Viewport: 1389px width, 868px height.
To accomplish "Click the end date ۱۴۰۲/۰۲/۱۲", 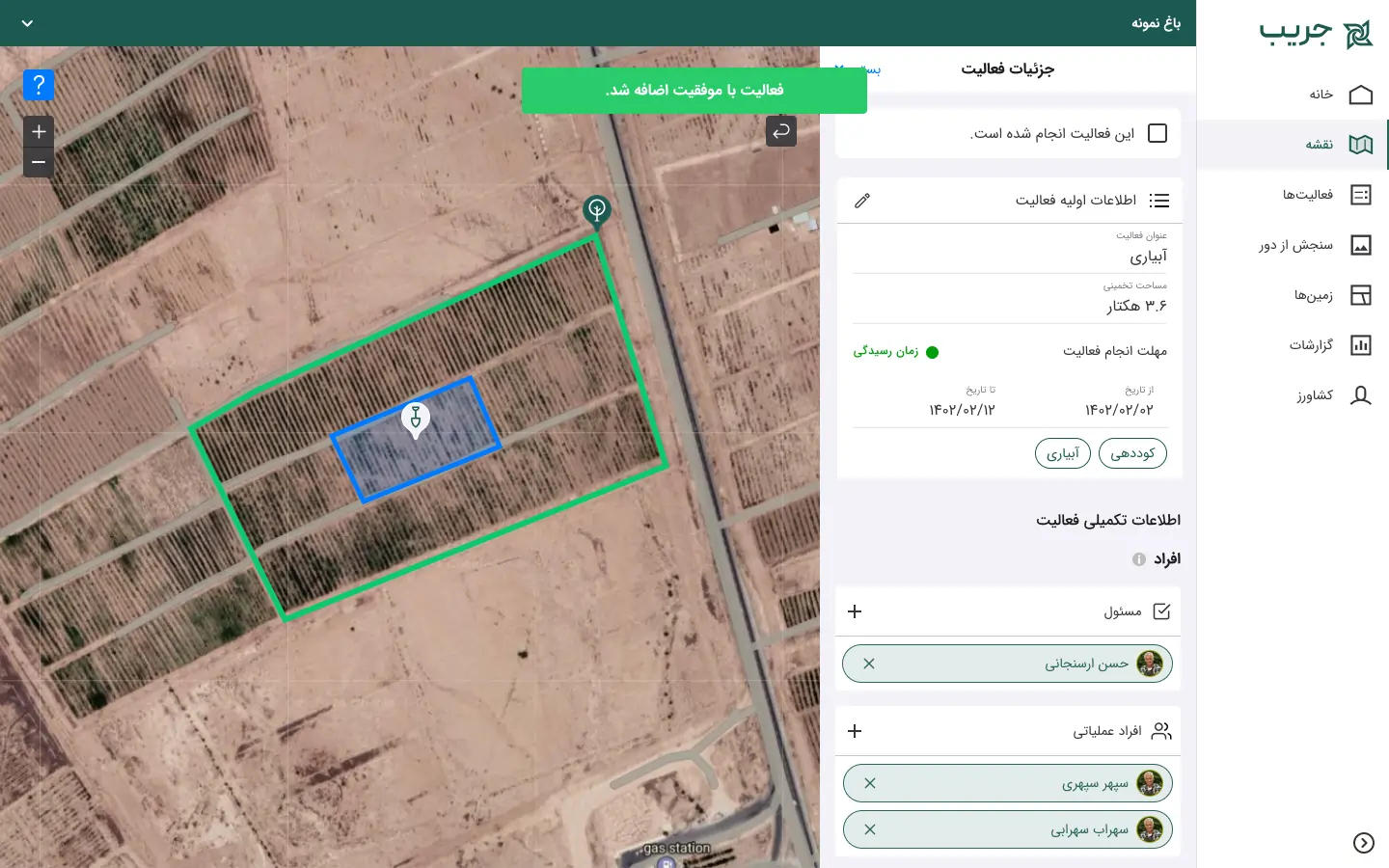I will 962,410.
